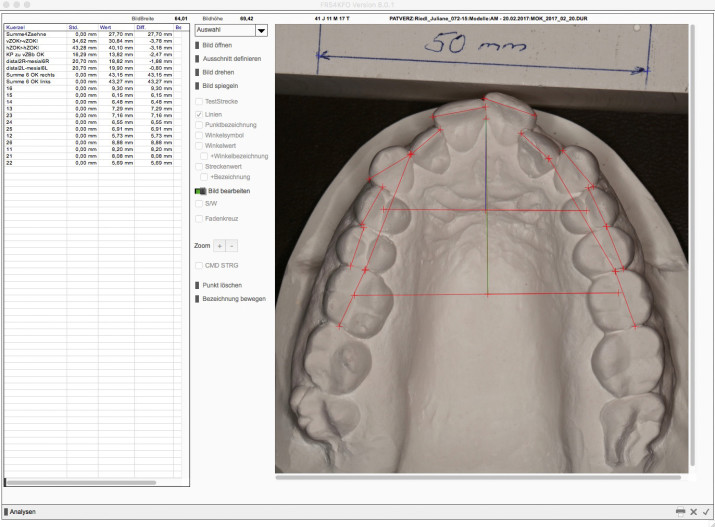Click Punkt löschen button
Image resolution: width=715 pixels, height=527 pixels.
pyautogui.click(x=218, y=285)
